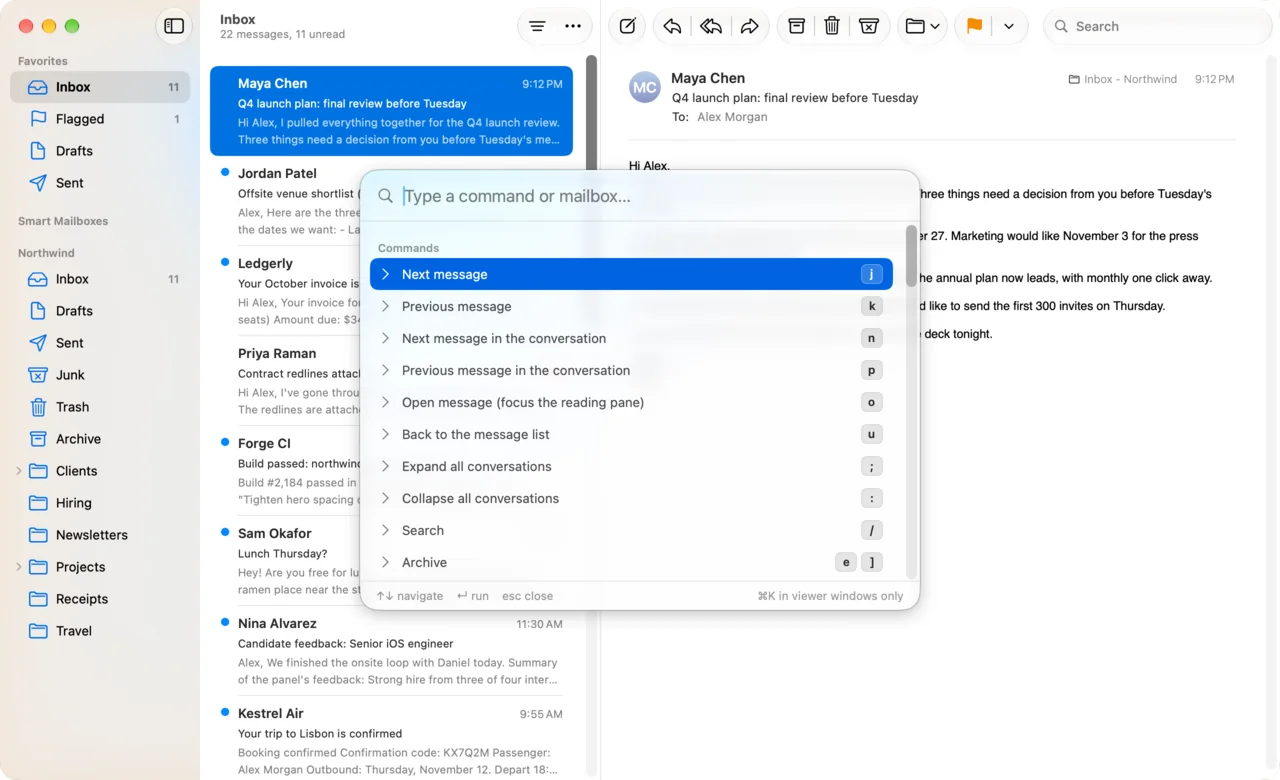The image size is (1280, 780).
Task: Open the Newsletters folder
Action: pos(100,535)
